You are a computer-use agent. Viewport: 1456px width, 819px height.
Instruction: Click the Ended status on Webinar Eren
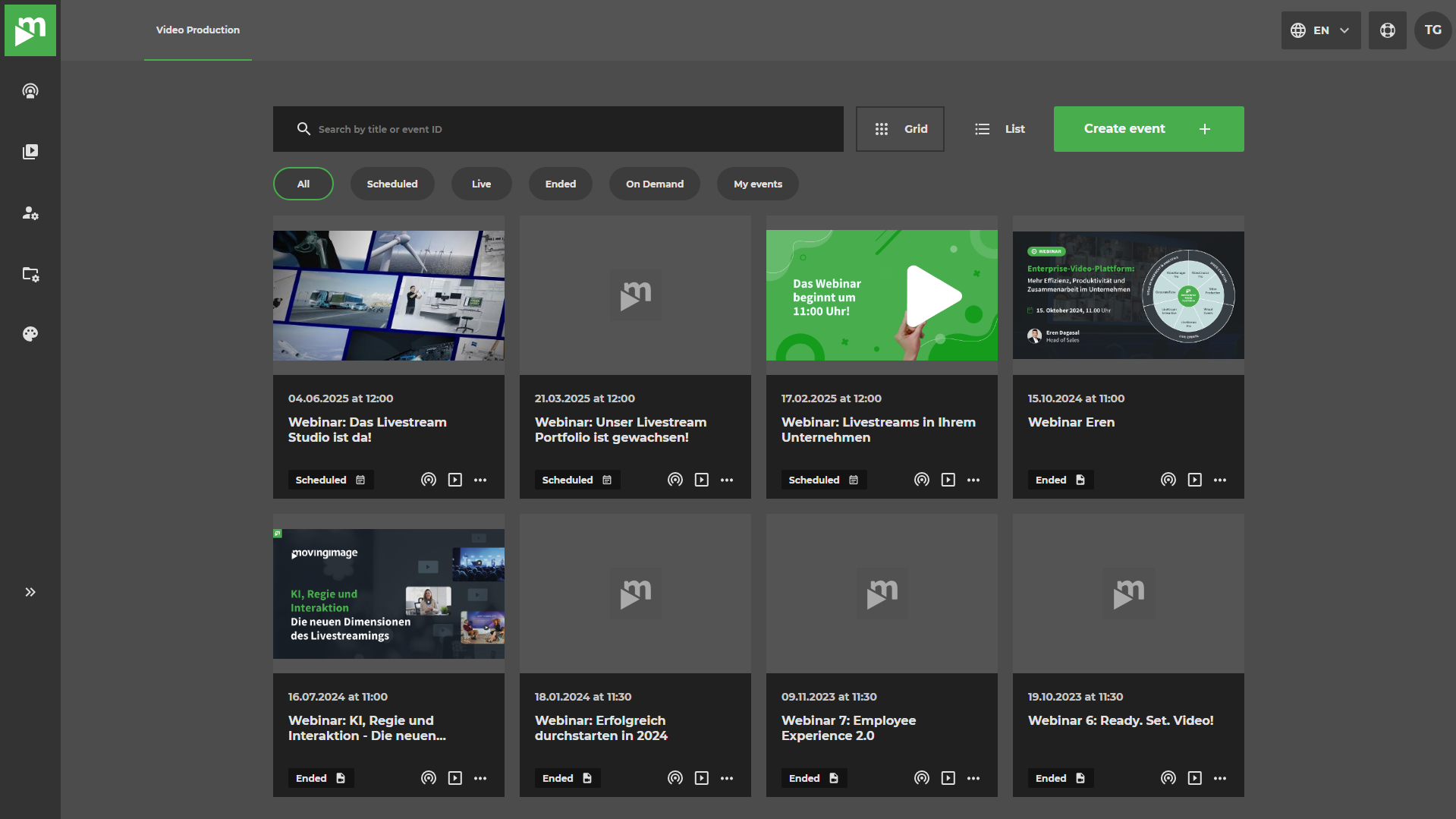pos(1060,480)
